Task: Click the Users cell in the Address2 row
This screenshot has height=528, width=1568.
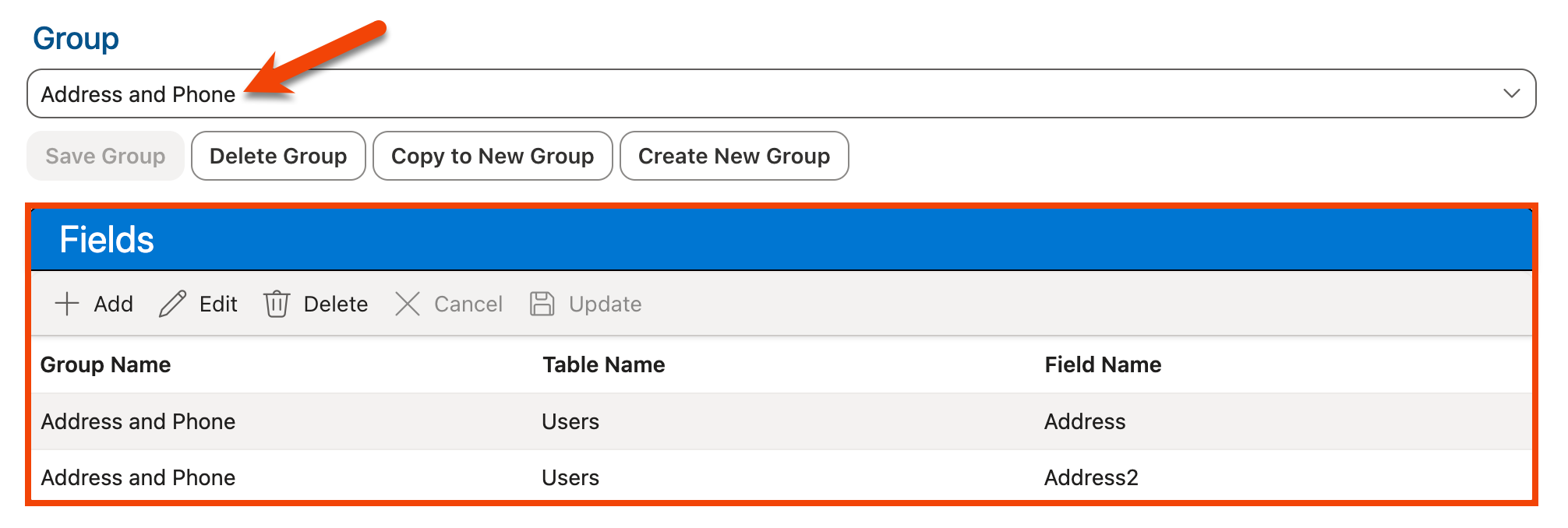Action: [x=570, y=477]
